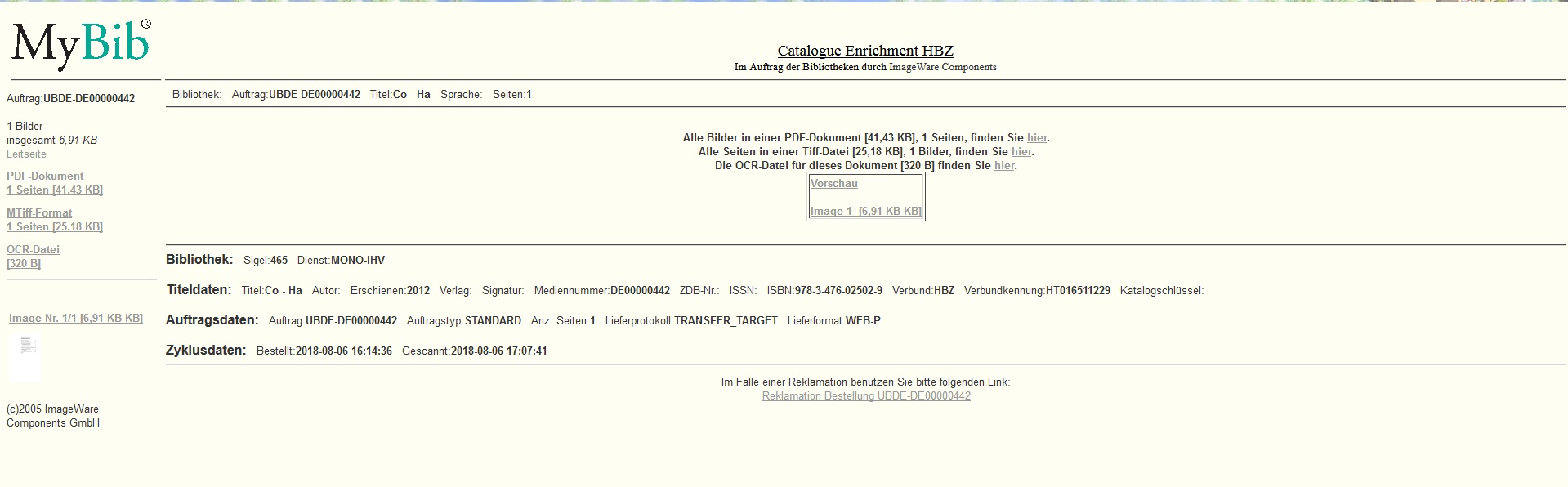Click sidebar link '1 Seiten [25,18 KB]'
This screenshot has height=487, width=1568.
(55, 227)
